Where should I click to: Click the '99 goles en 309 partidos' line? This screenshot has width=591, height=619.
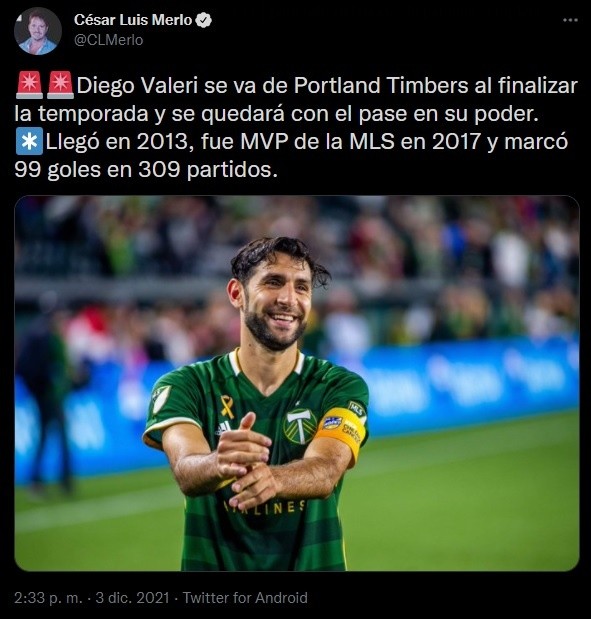[x=144, y=170]
